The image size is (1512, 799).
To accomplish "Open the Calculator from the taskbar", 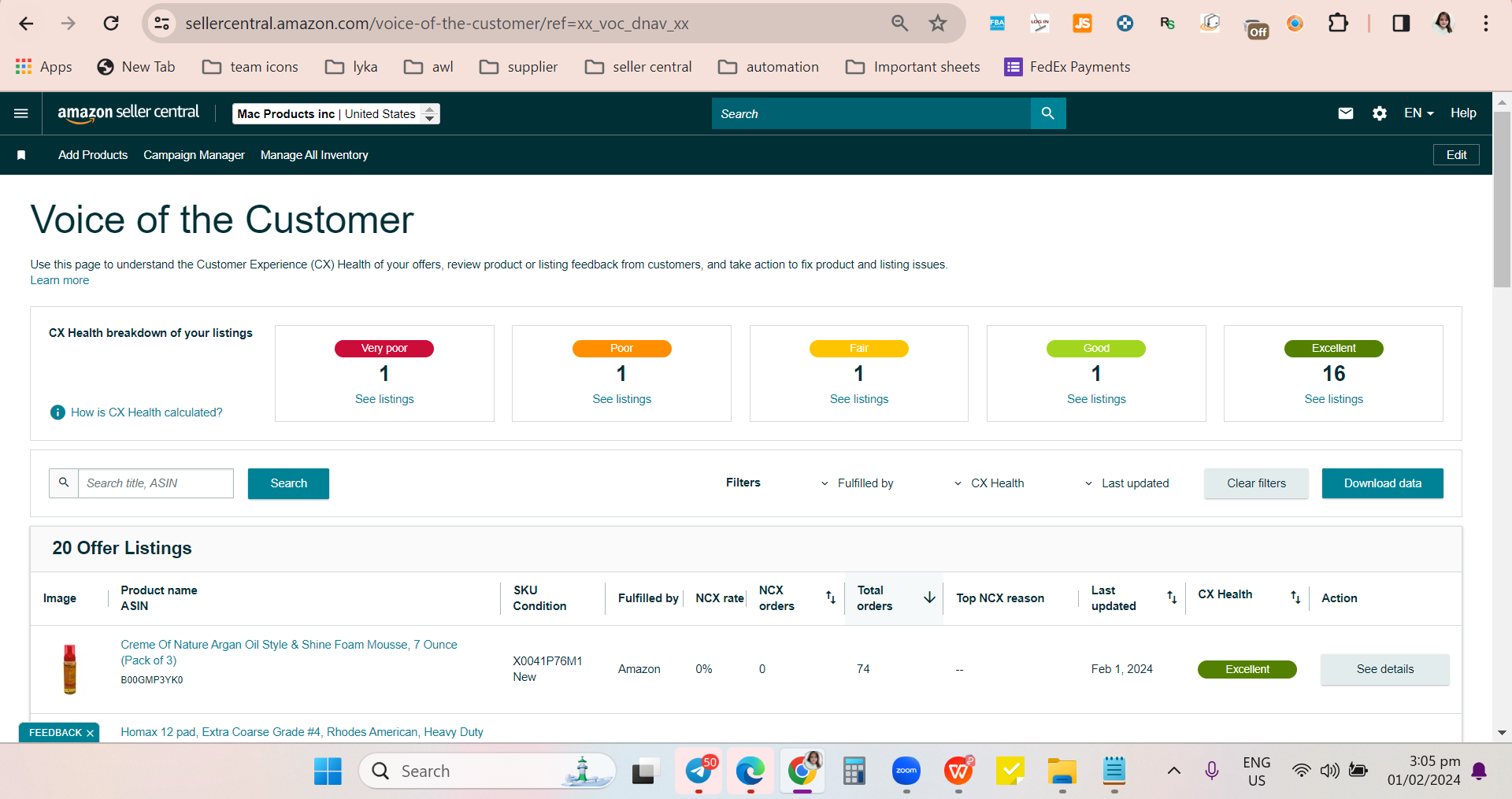I will point(854,771).
